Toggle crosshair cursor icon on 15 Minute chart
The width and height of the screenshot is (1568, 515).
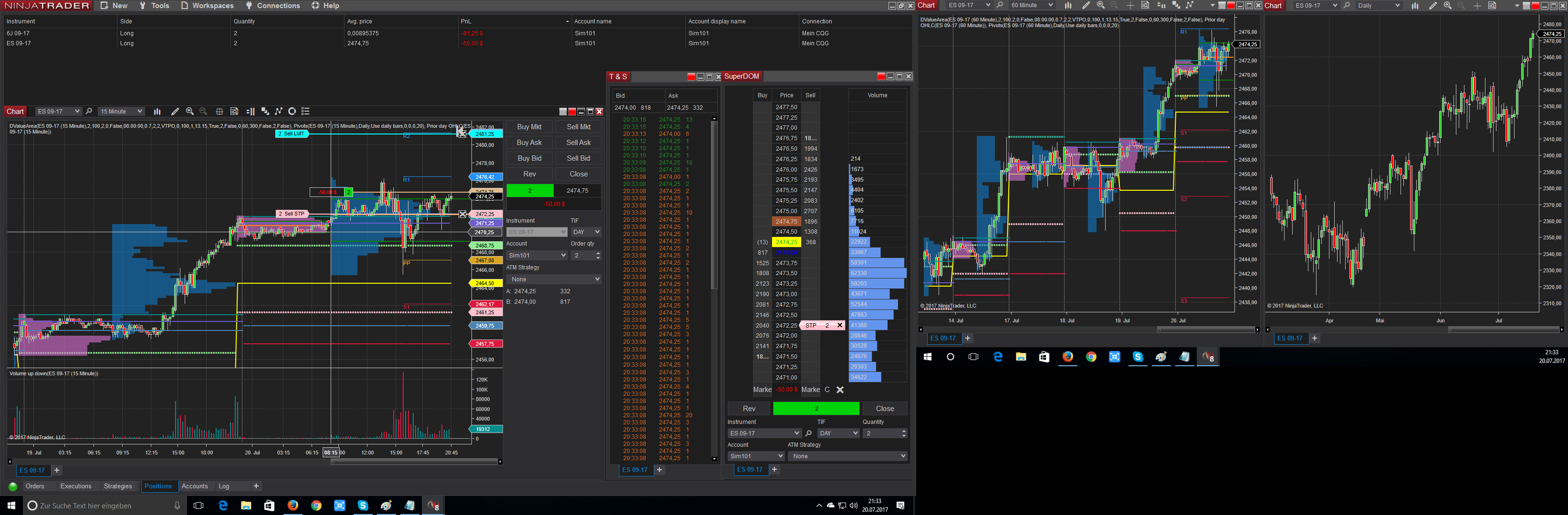pyautogui.click(x=219, y=111)
